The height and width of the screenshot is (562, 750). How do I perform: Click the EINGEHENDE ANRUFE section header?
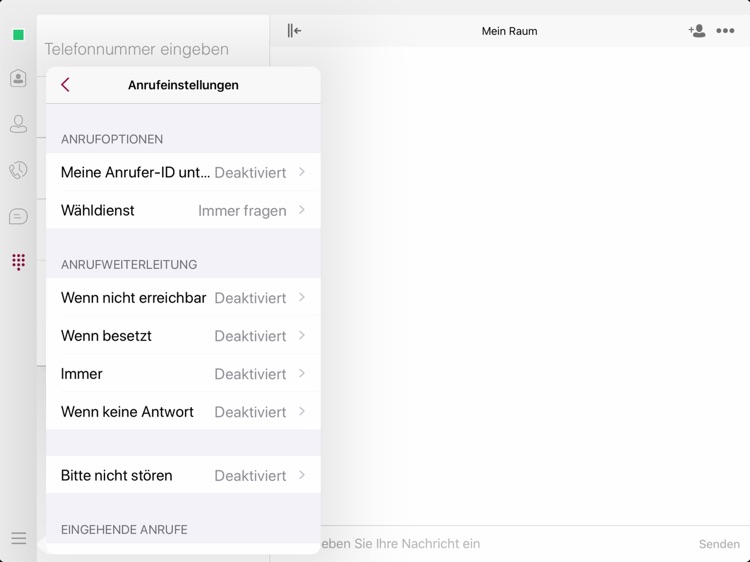pos(124,529)
